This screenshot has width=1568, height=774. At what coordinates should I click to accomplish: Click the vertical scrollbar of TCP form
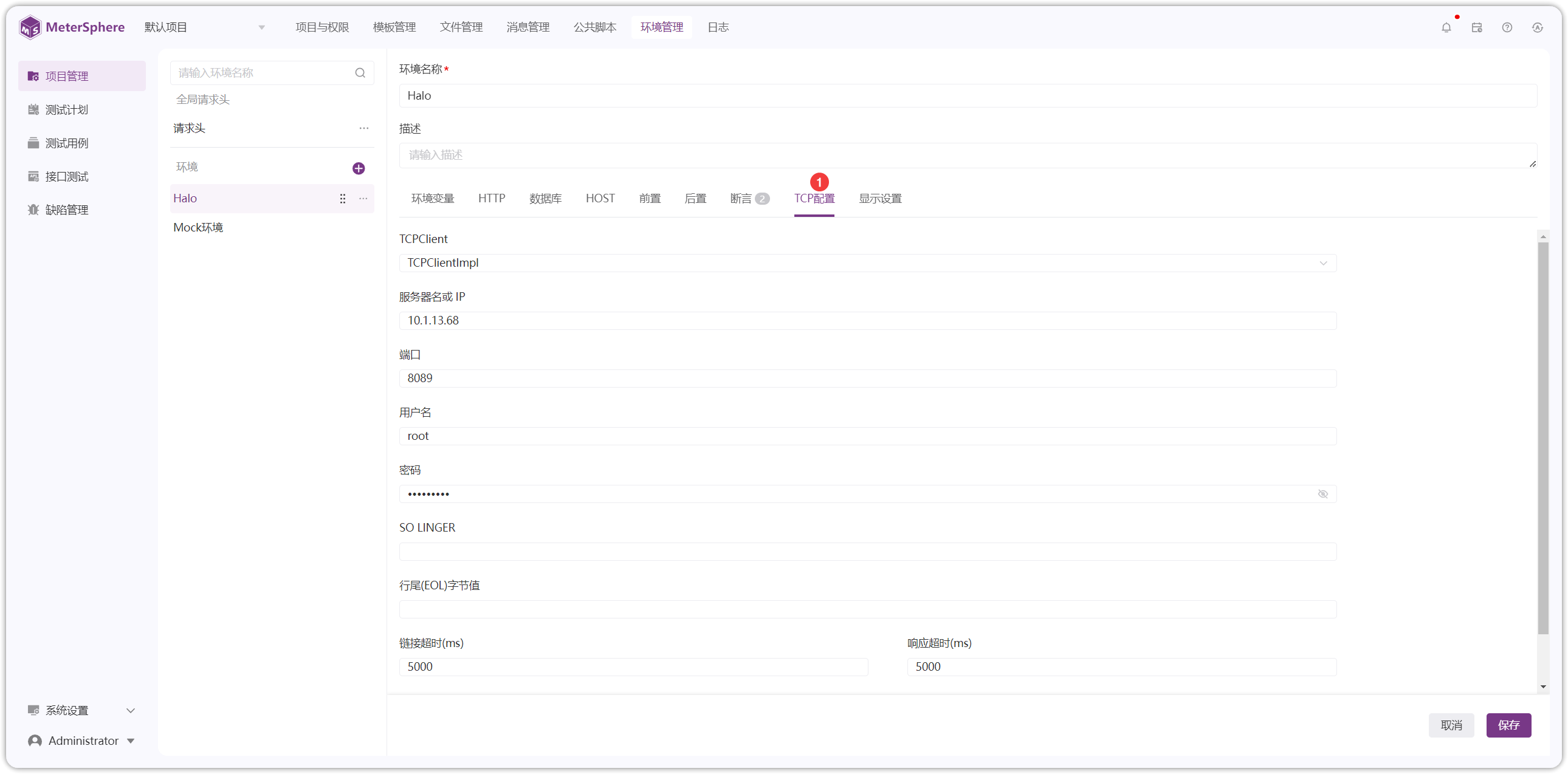pyautogui.click(x=1543, y=438)
